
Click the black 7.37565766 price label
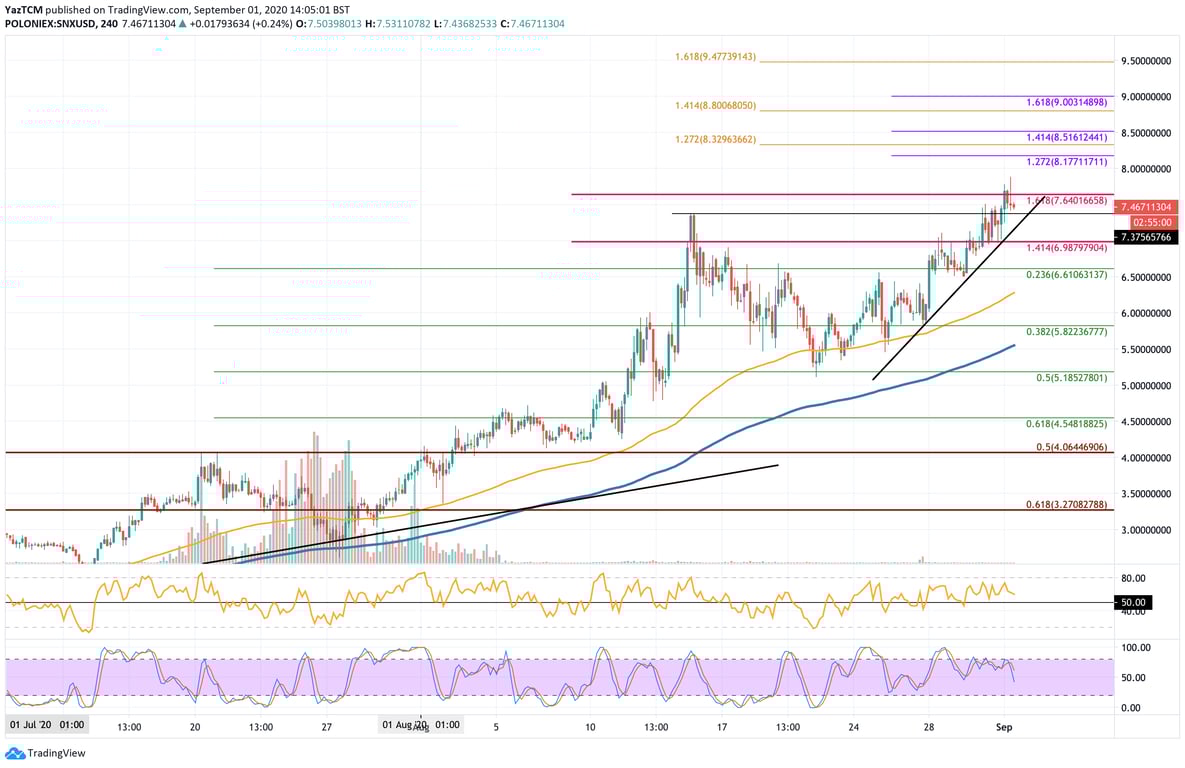click(1148, 236)
